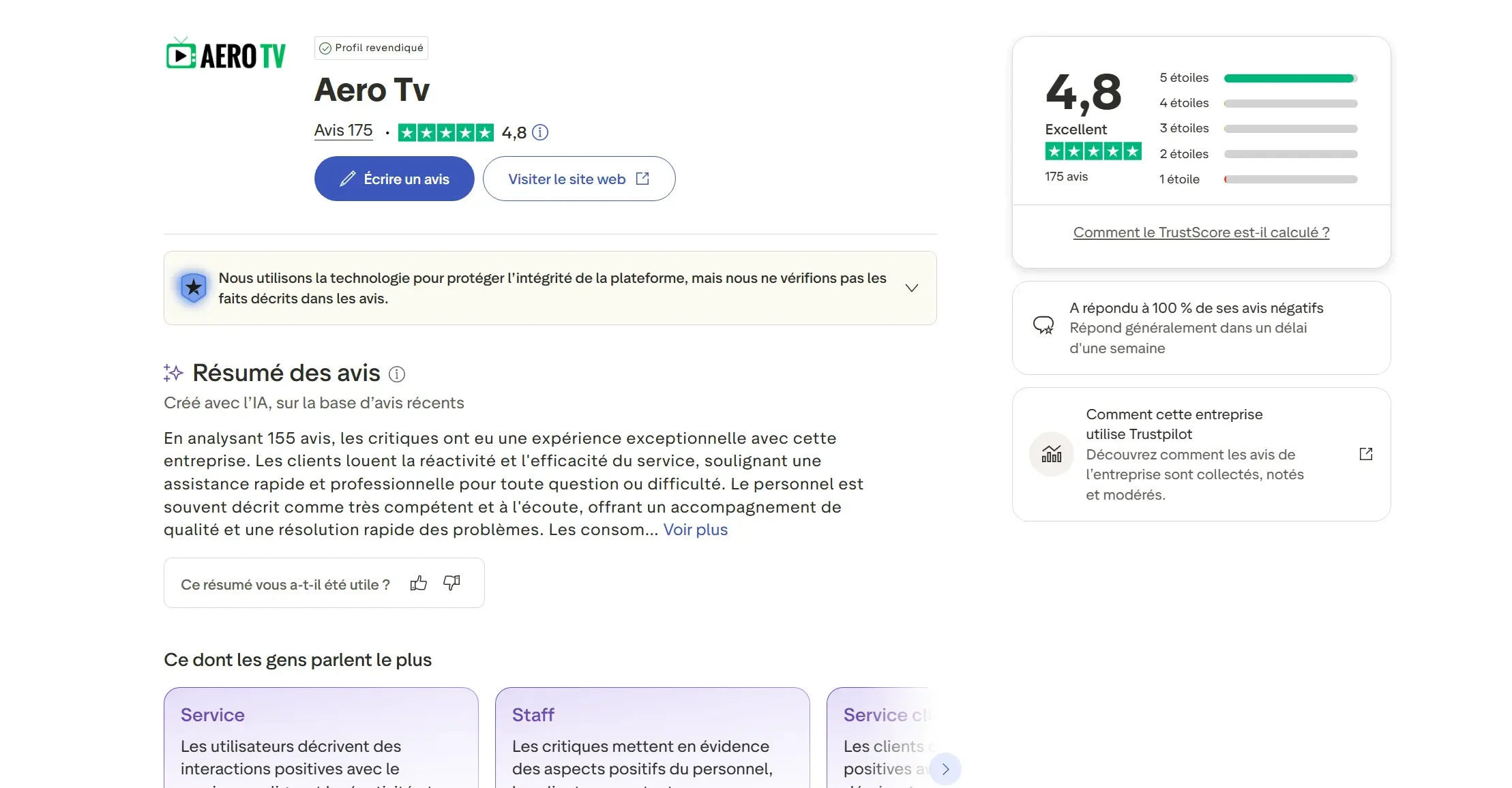Give thumbs down to the summary
This screenshot has height=788, width=1512.
point(451,584)
